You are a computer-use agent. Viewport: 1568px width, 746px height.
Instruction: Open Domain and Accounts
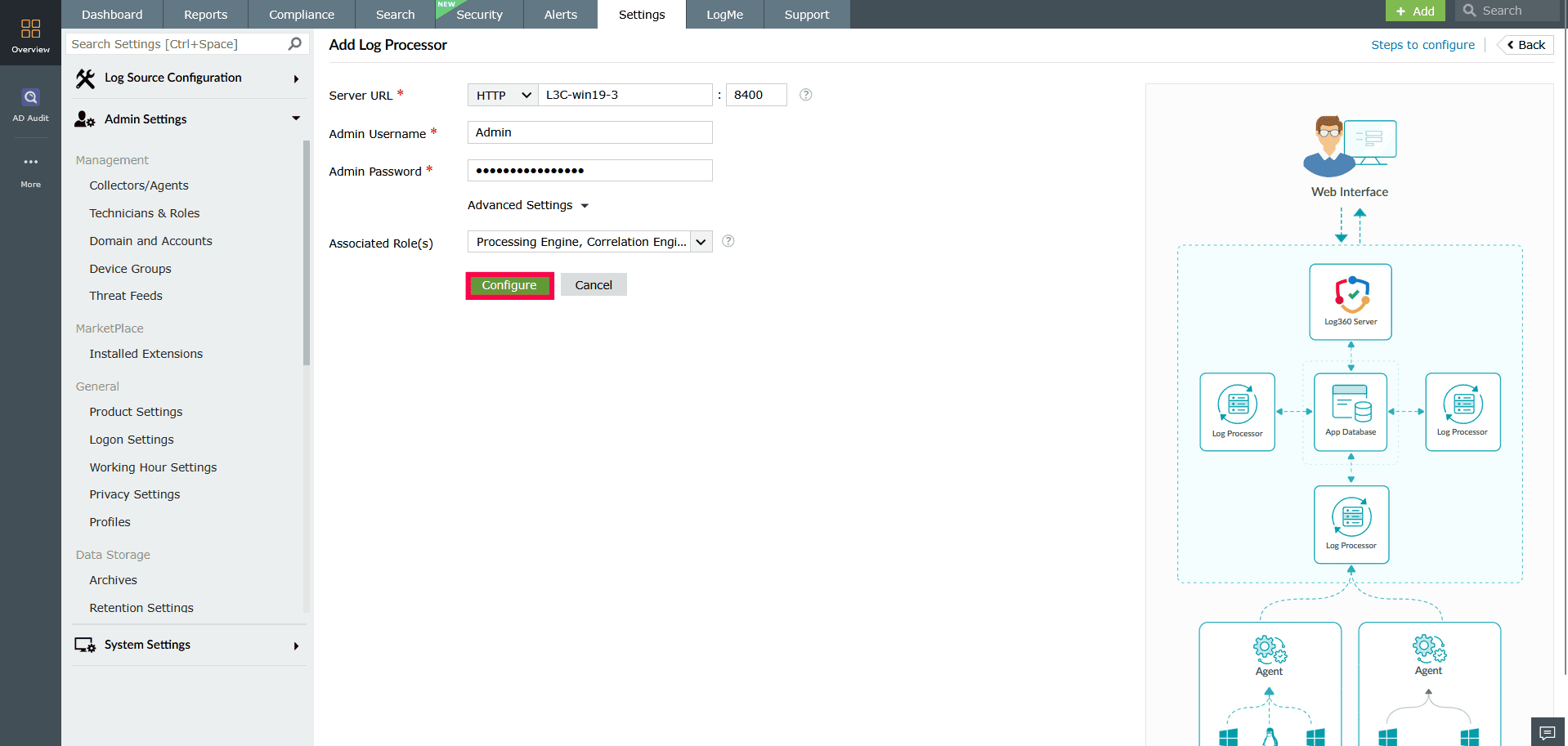151,241
